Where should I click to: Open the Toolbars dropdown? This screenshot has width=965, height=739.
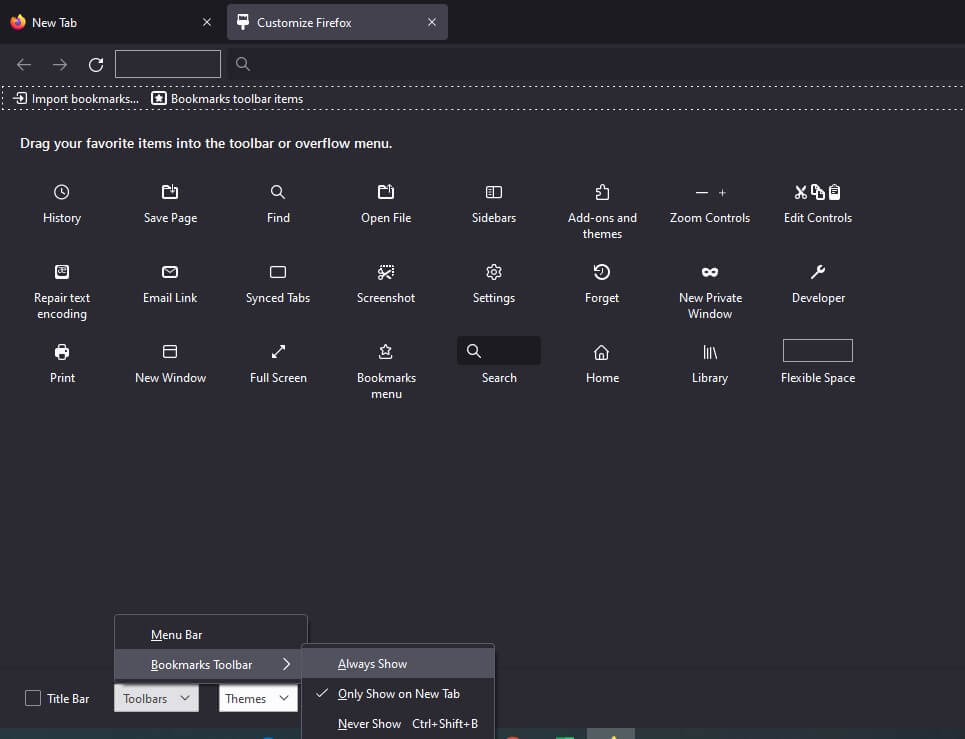click(x=156, y=698)
